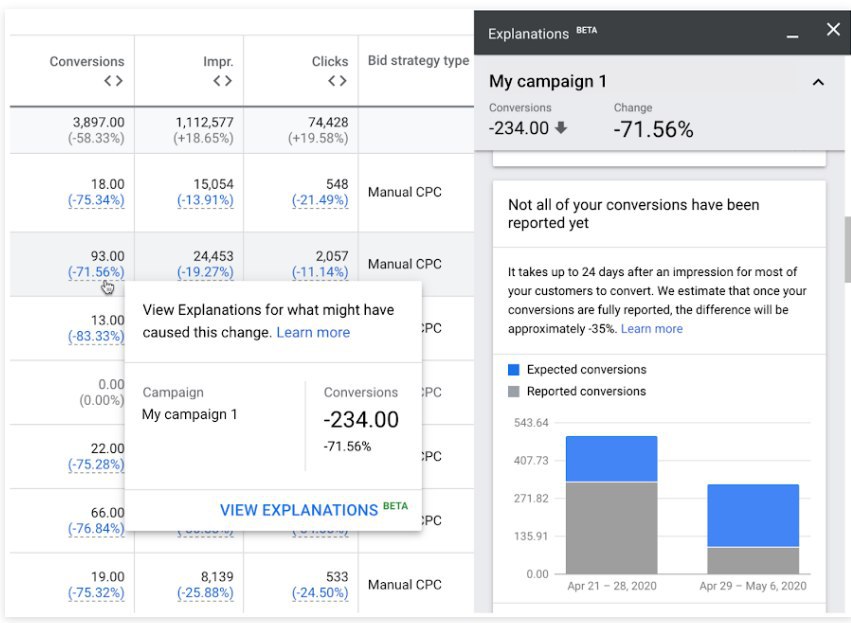Open Learn more link in tooltip popup

click(313, 332)
